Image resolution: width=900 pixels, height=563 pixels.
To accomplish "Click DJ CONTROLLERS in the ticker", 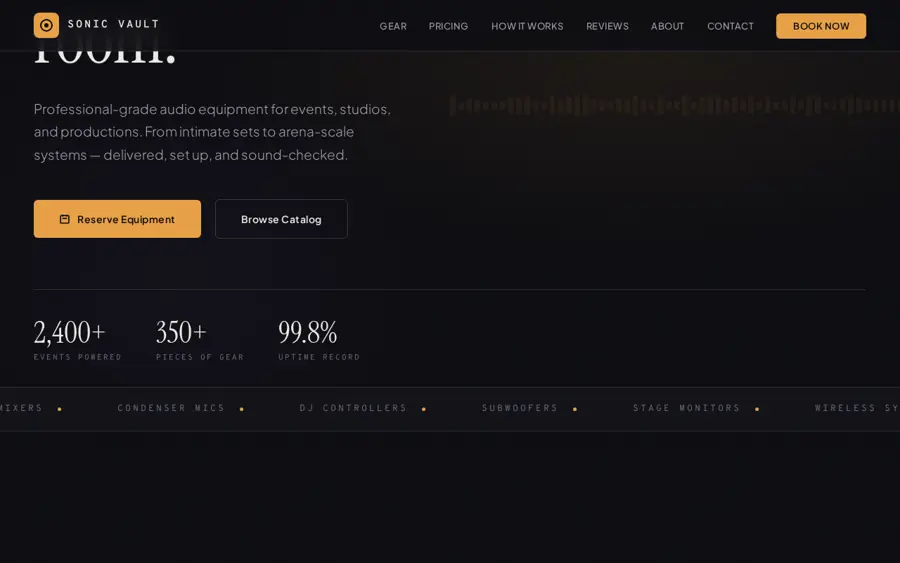I will pos(353,408).
